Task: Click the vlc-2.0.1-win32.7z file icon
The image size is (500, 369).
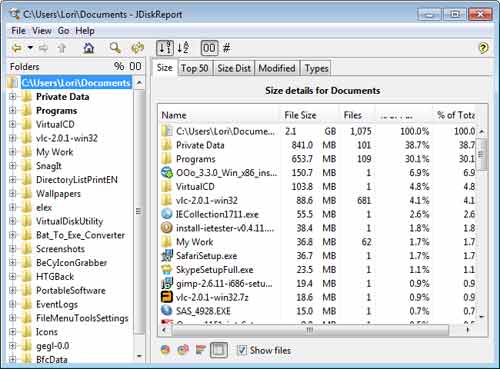Action: (167, 297)
